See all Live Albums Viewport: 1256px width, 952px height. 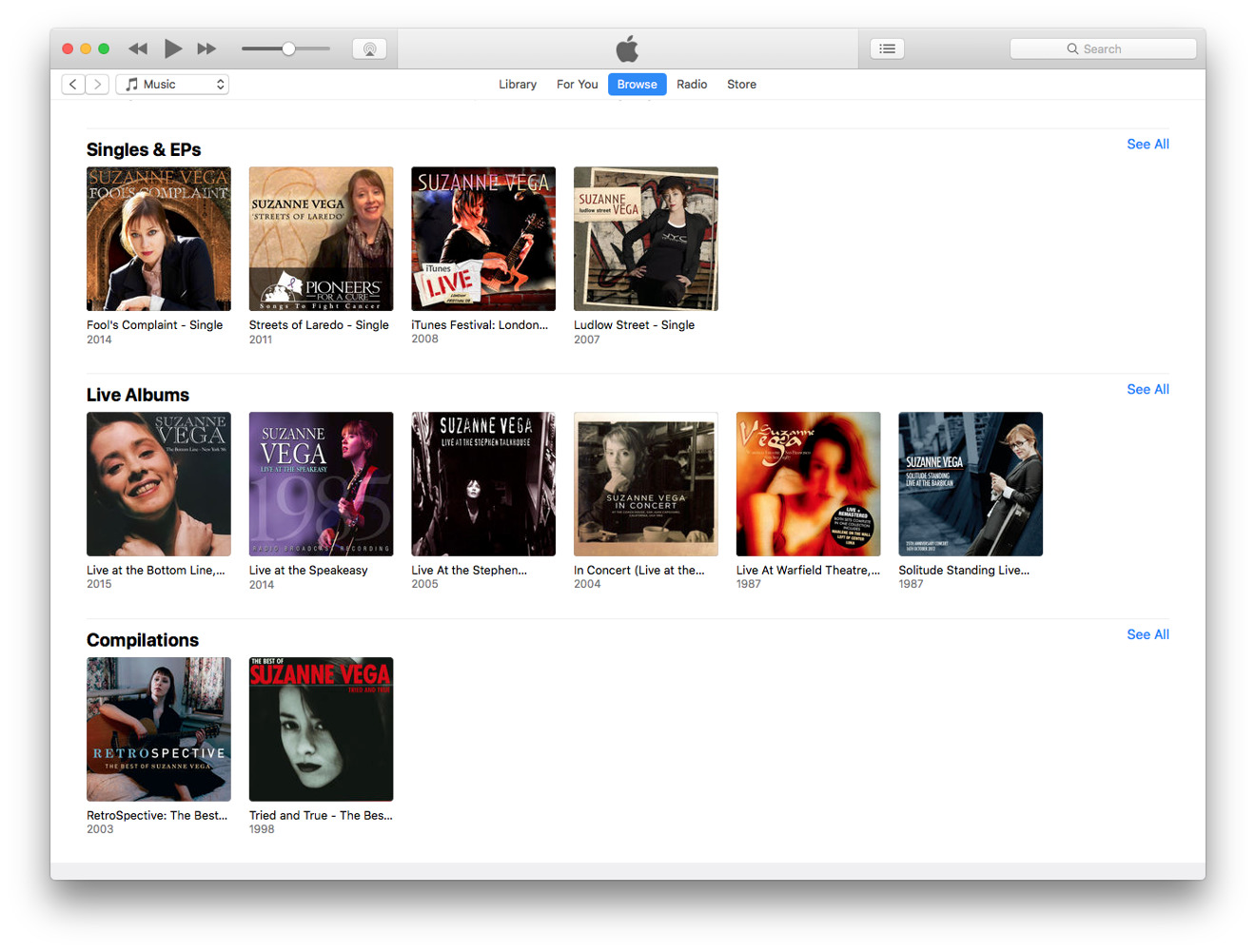pos(1148,390)
